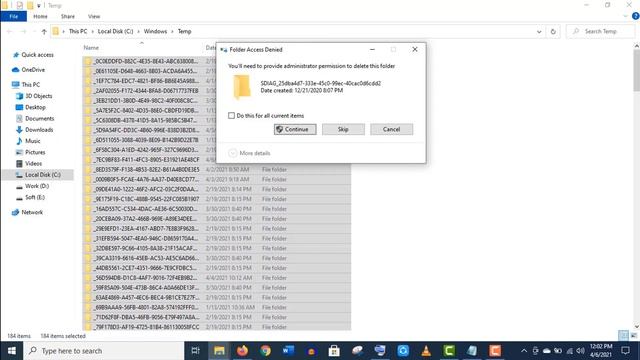Expand More details in the dialog

pos(249,153)
